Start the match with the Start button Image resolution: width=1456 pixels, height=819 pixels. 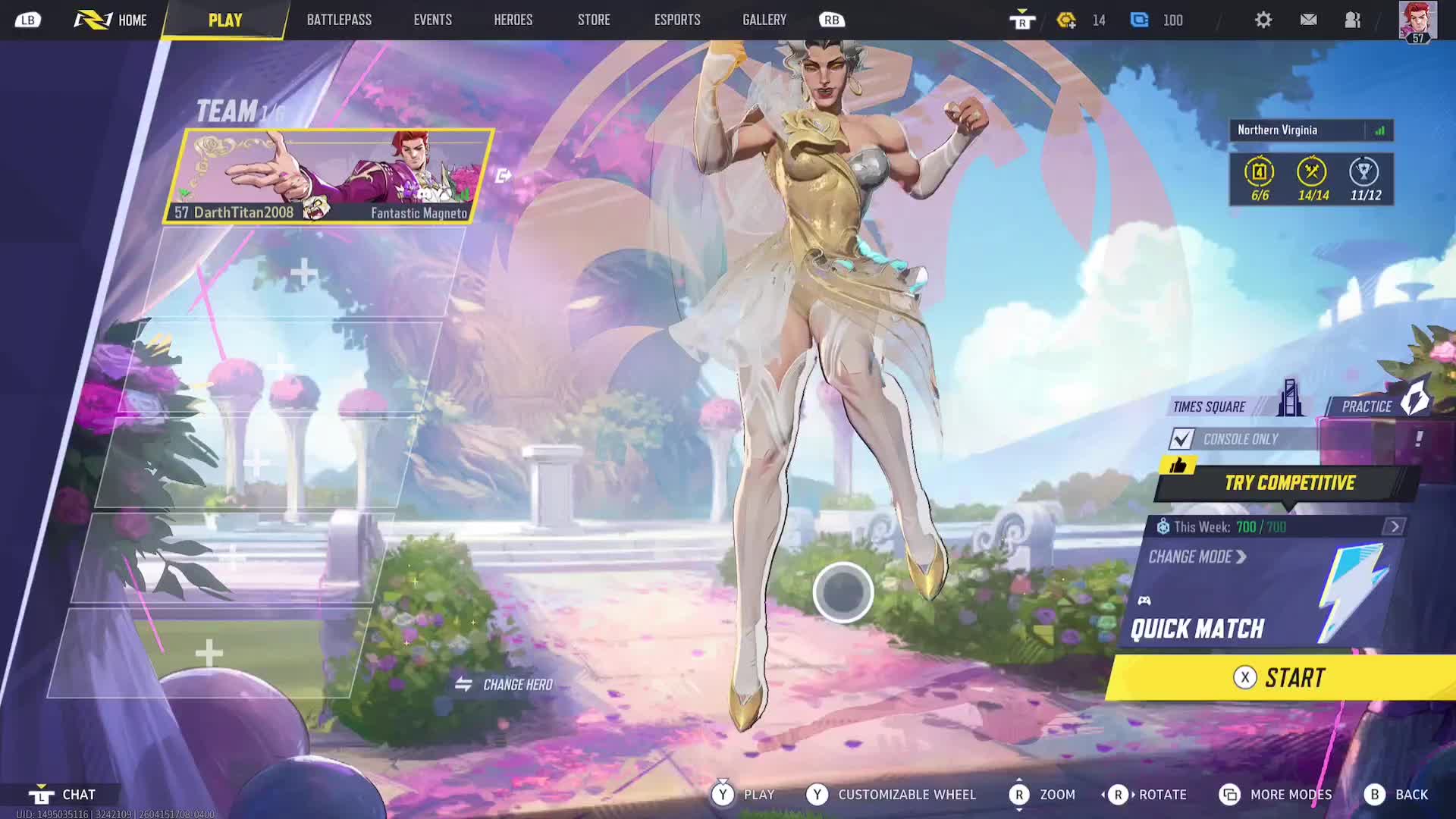[1282, 677]
